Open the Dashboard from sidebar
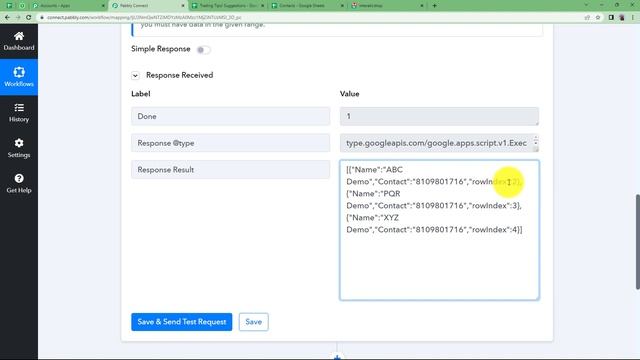The image size is (640, 360). pos(19,41)
